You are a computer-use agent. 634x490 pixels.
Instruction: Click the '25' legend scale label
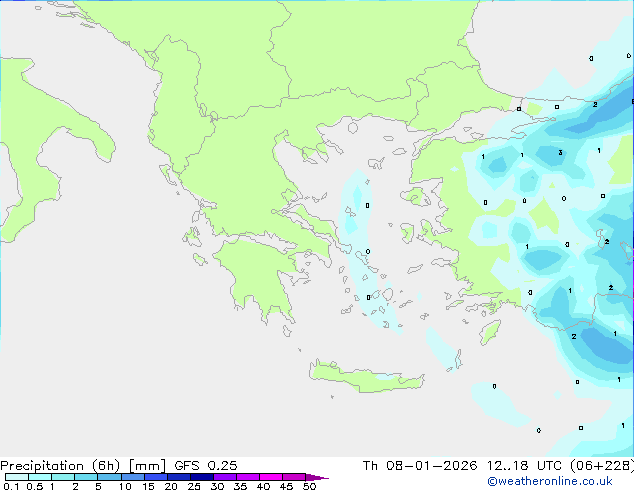[194, 486]
